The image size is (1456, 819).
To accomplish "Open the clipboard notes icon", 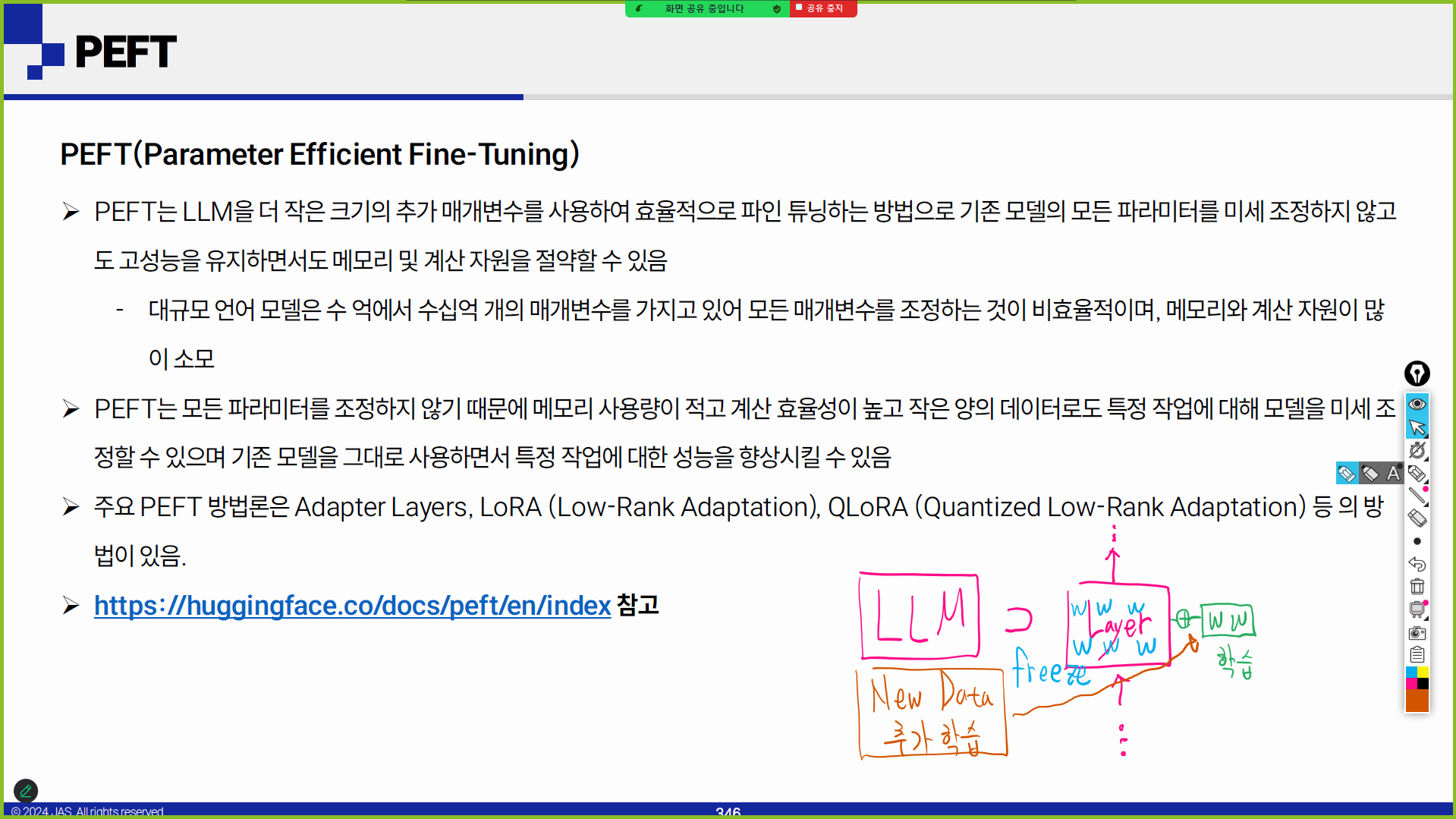I will click(1417, 655).
